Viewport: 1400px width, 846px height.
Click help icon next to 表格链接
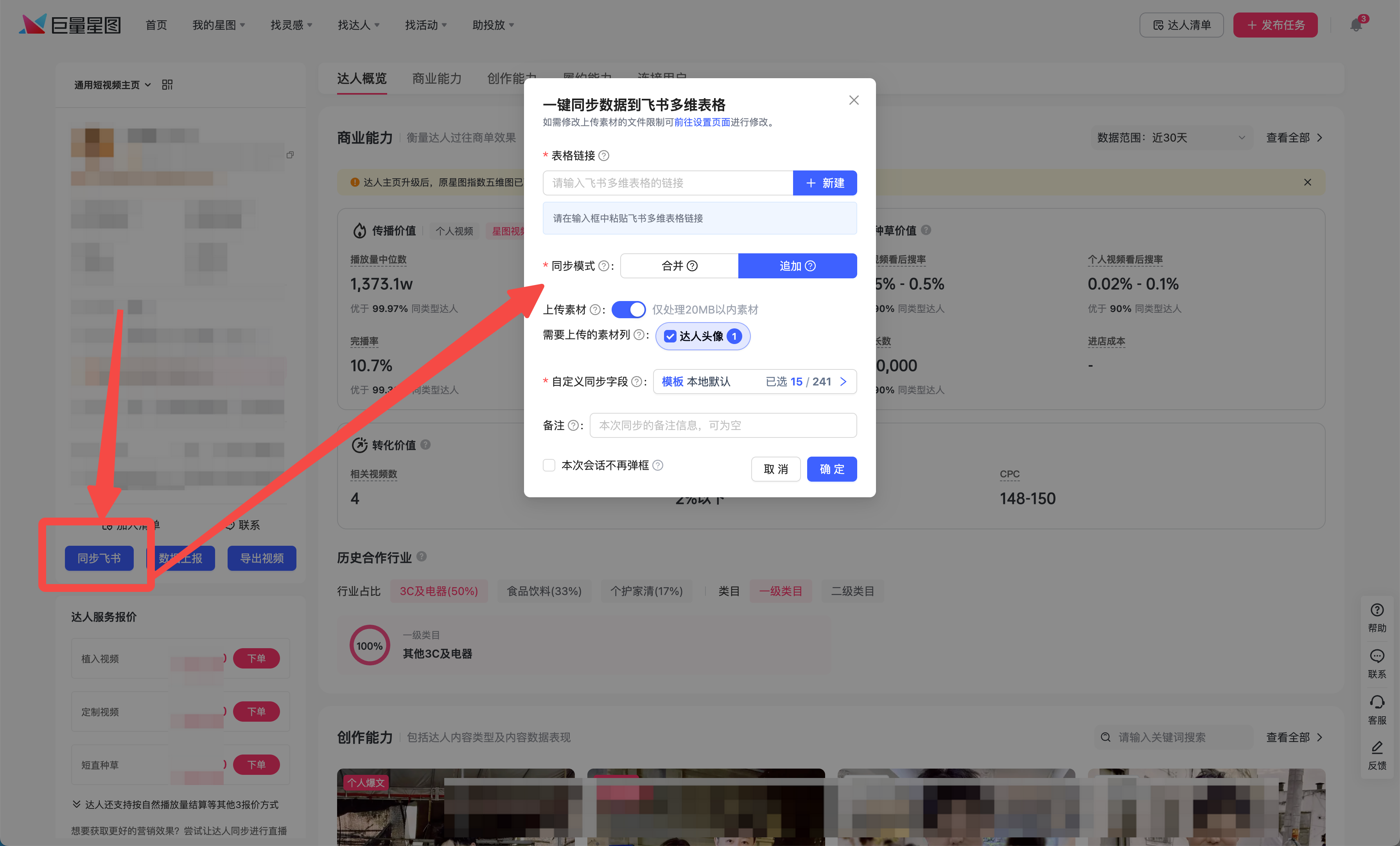click(604, 156)
